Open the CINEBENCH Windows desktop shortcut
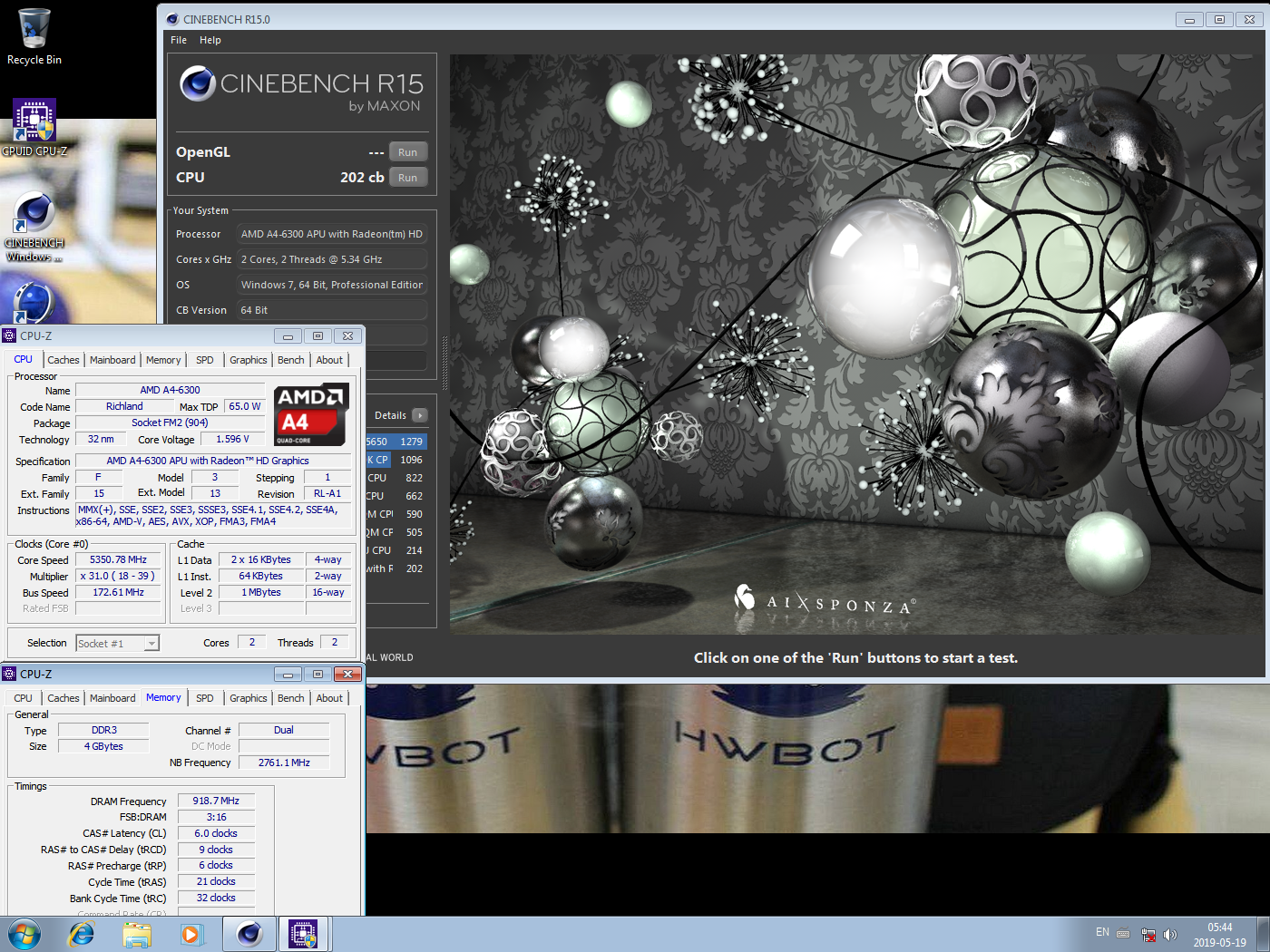The height and width of the screenshot is (952, 1270). (34, 227)
